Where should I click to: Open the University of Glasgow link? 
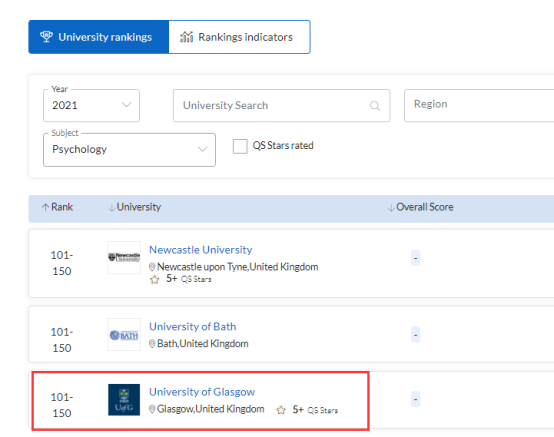pos(202,392)
